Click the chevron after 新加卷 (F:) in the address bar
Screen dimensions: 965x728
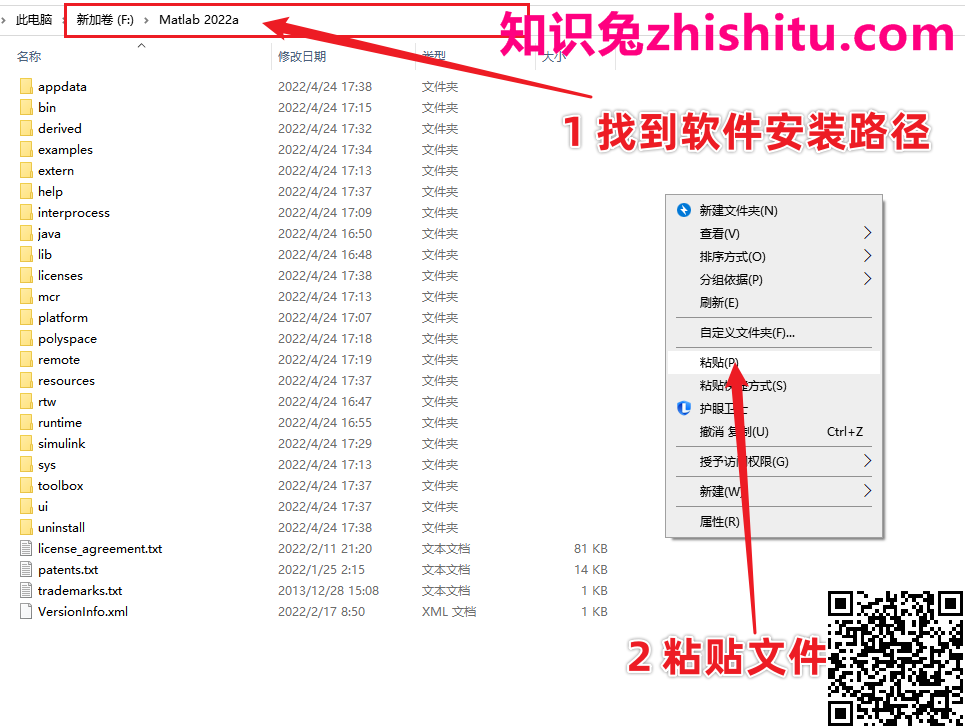(x=146, y=20)
